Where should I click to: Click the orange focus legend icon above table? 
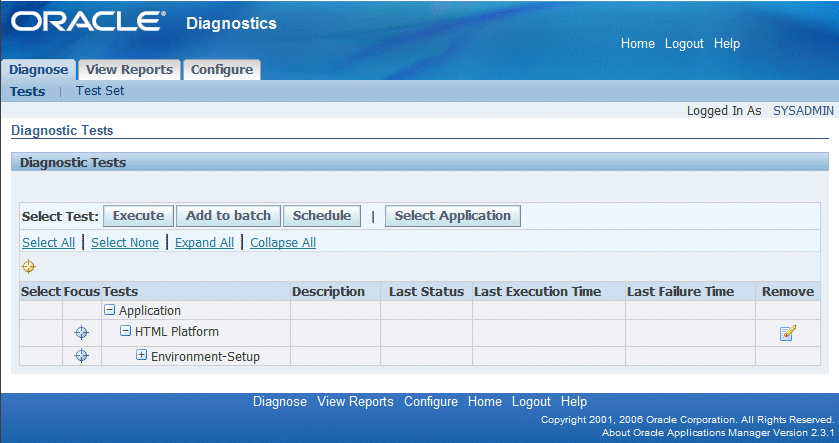point(28,266)
